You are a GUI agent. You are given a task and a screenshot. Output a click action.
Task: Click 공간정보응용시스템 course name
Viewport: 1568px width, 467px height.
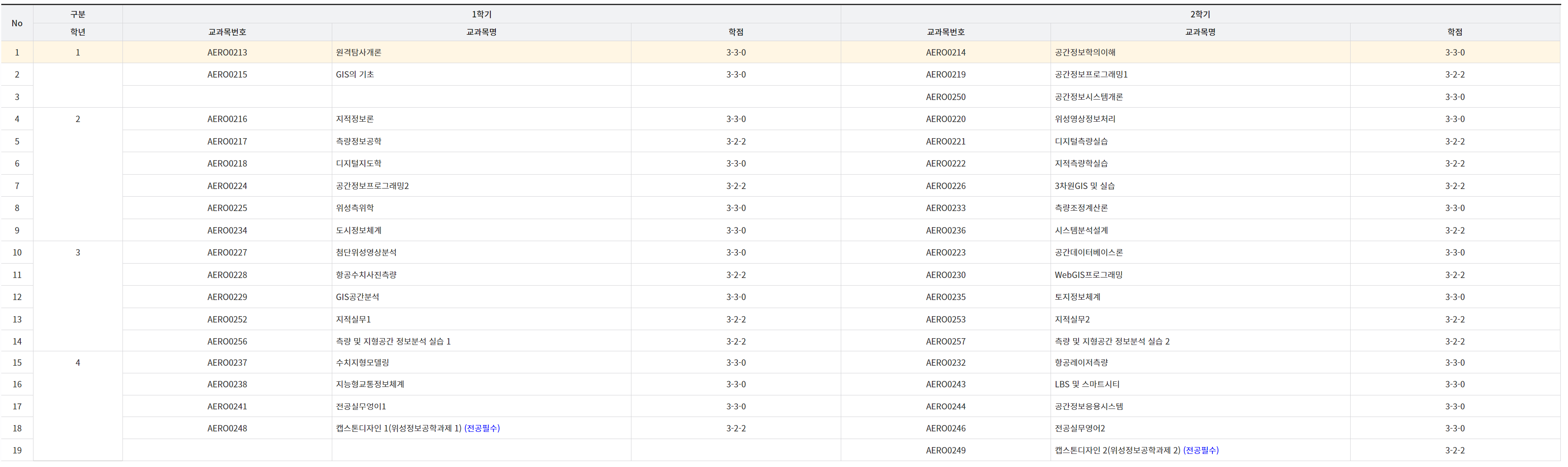point(1088,406)
